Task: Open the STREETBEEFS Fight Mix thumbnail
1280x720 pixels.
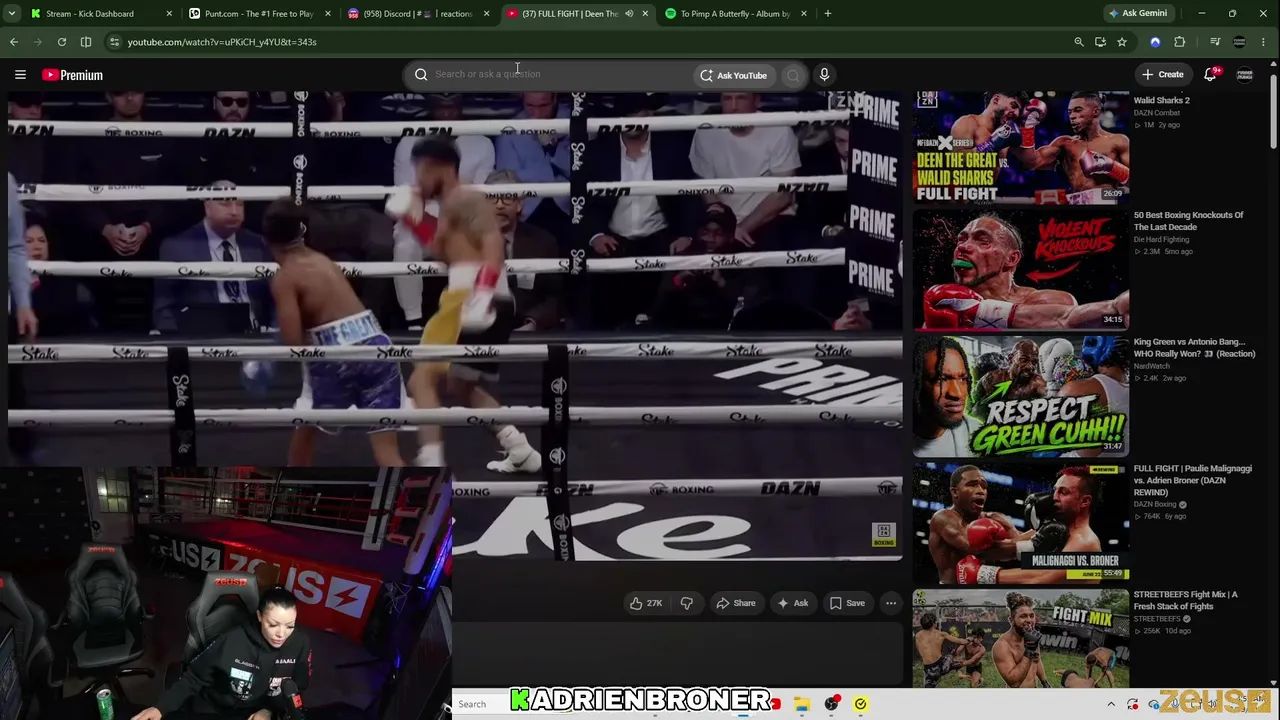Action: click(x=1021, y=638)
